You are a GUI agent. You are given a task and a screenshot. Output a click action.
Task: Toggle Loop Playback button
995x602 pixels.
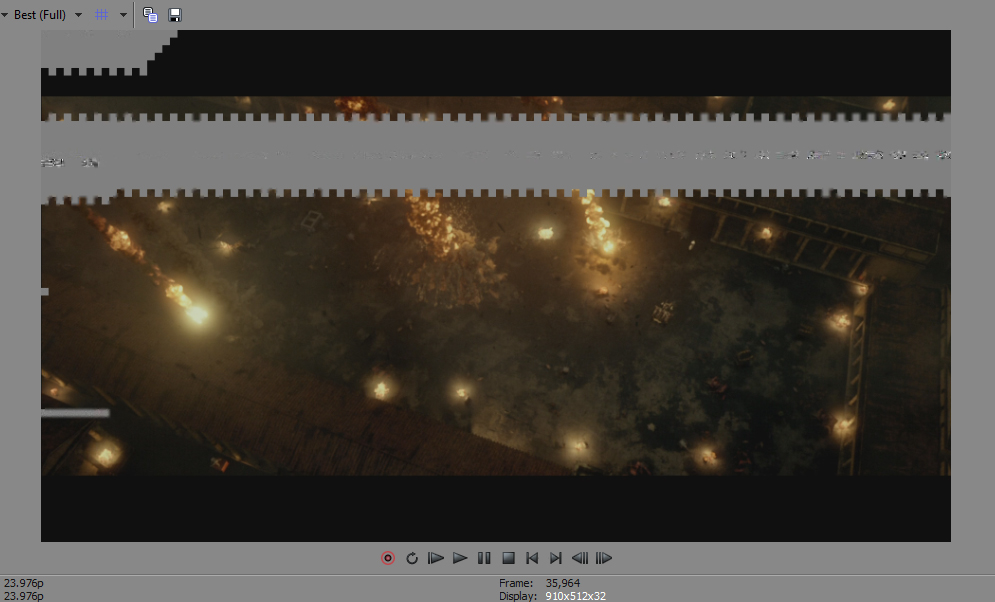[412, 558]
